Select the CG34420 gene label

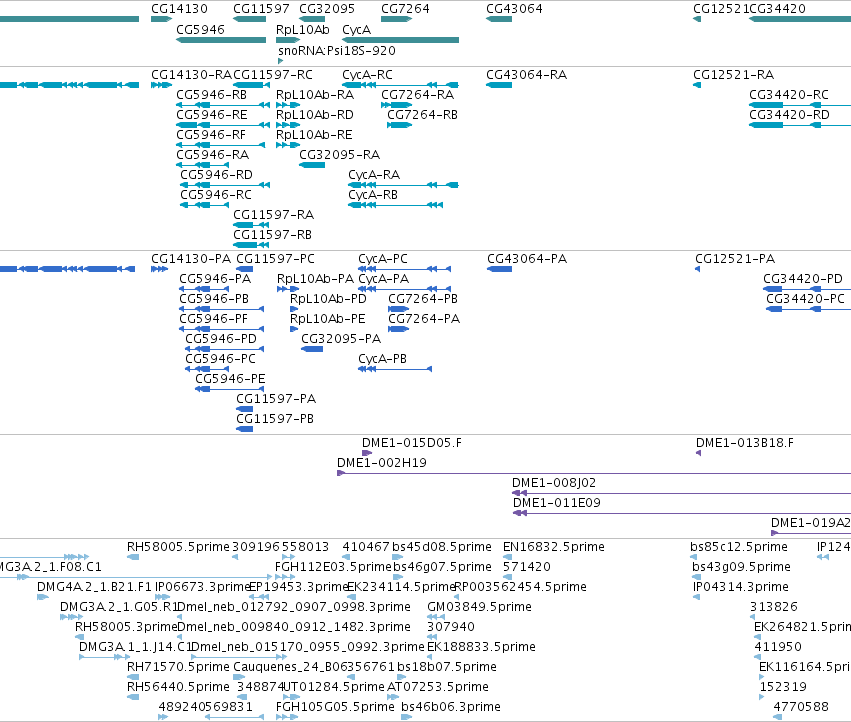(777, 9)
